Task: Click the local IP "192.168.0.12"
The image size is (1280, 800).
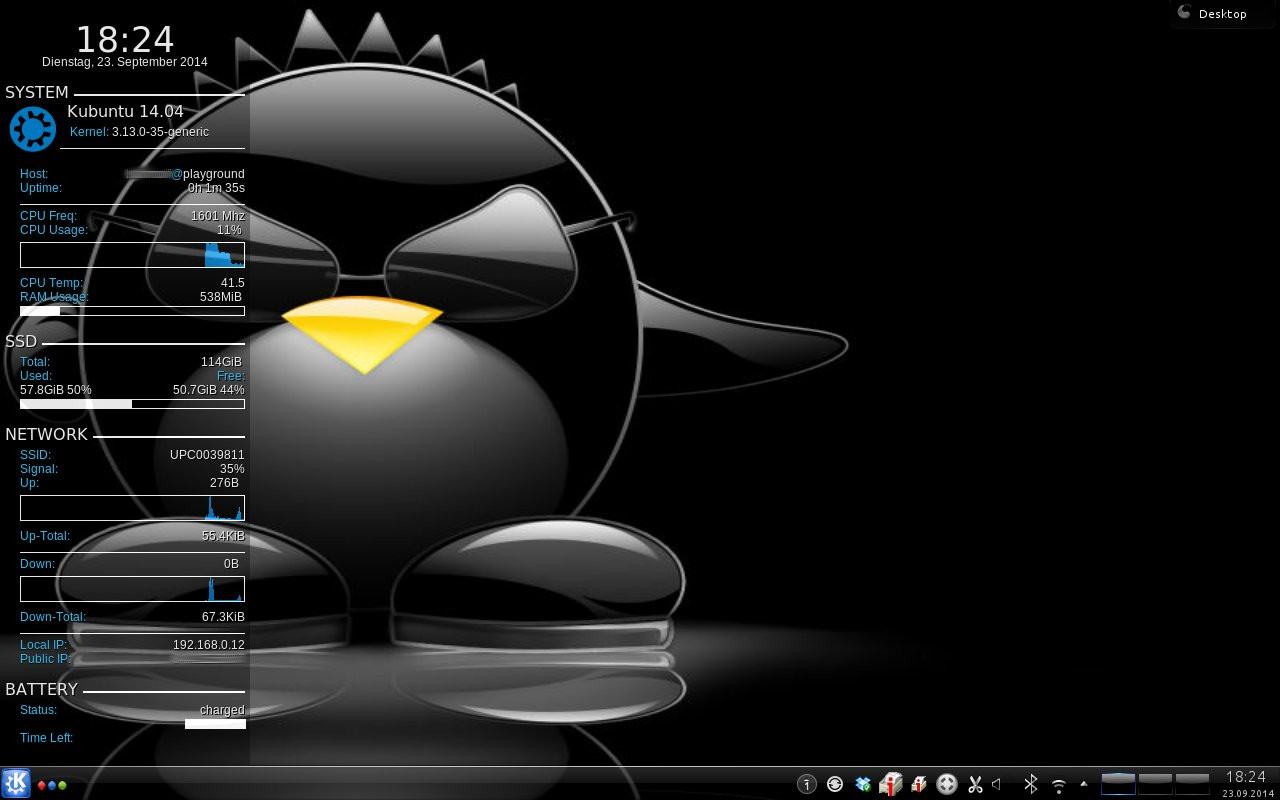Action: [209, 645]
